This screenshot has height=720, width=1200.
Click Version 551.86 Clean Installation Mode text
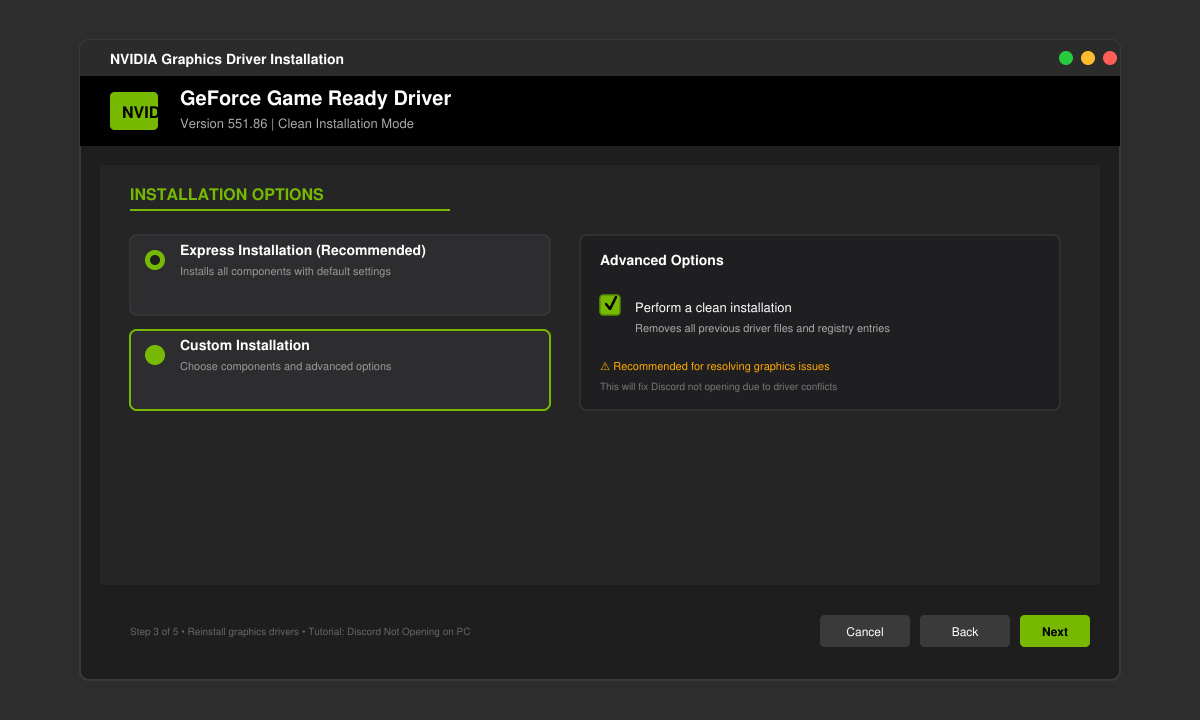point(297,124)
